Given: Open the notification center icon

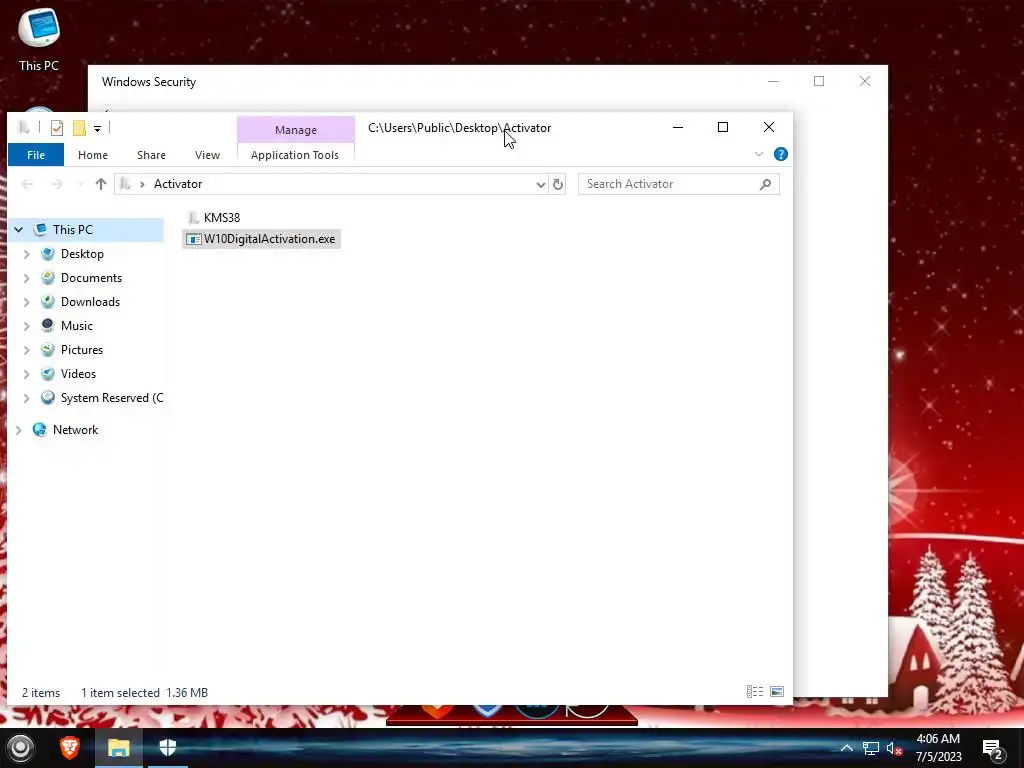Looking at the screenshot, I should (993, 749).
